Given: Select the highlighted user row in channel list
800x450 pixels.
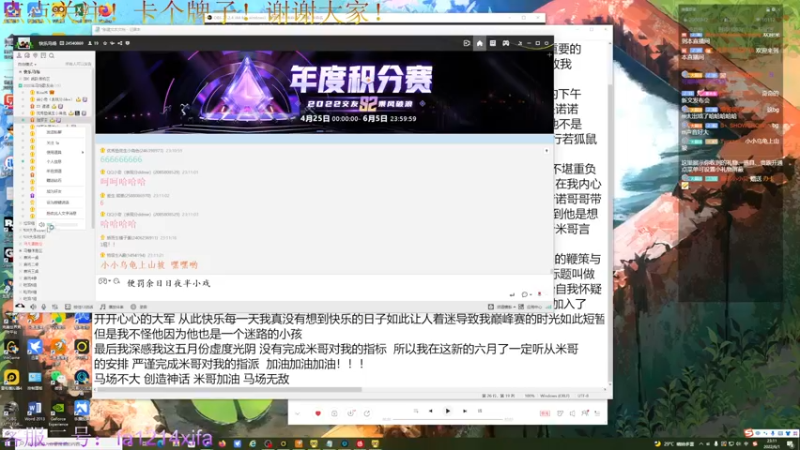Looking at the screenshot, I should [54, 120].
